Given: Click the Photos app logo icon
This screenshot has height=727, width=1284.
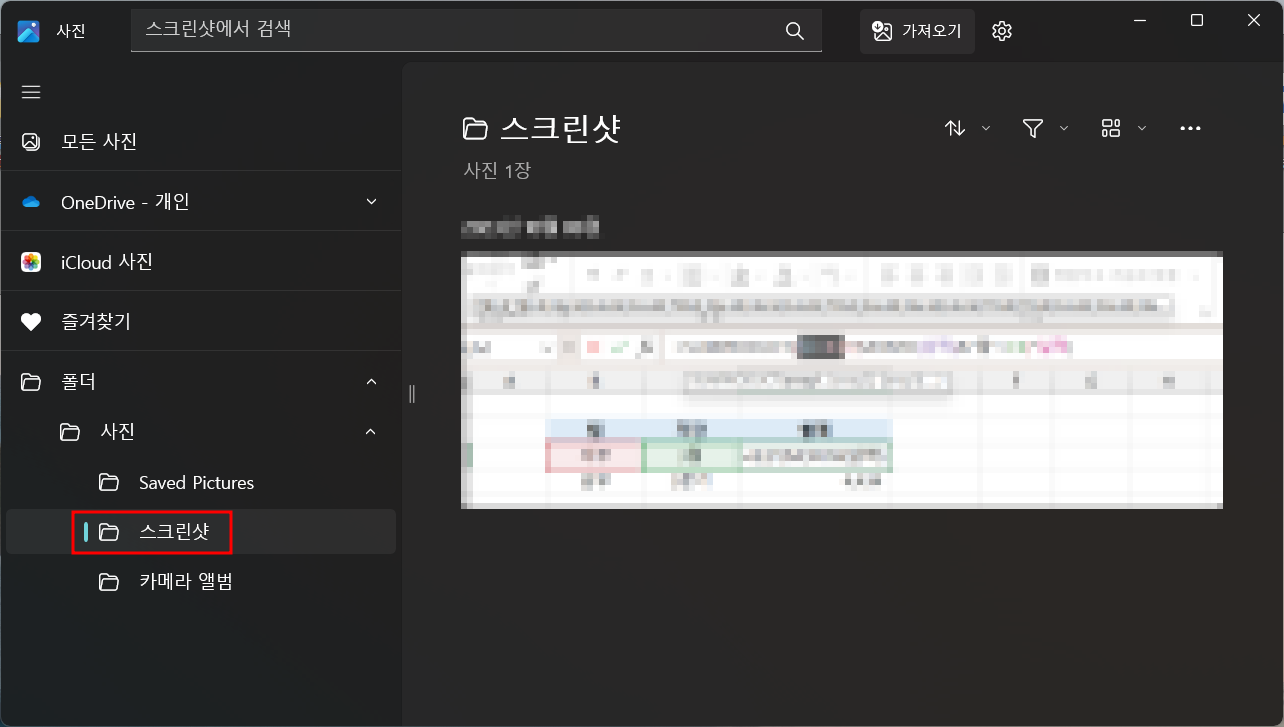Looking at the screenshot, I should coord(29,31).
